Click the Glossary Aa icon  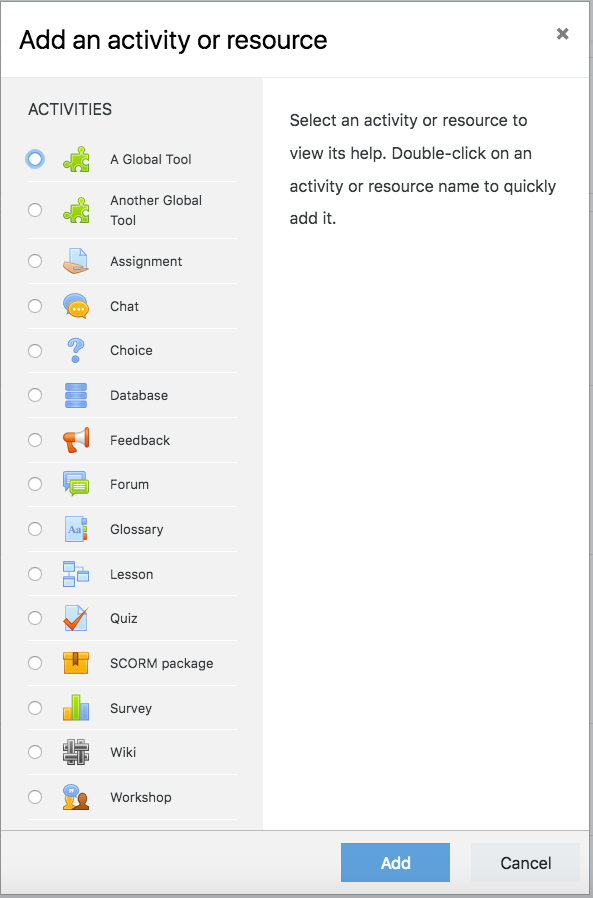point(76,529)
